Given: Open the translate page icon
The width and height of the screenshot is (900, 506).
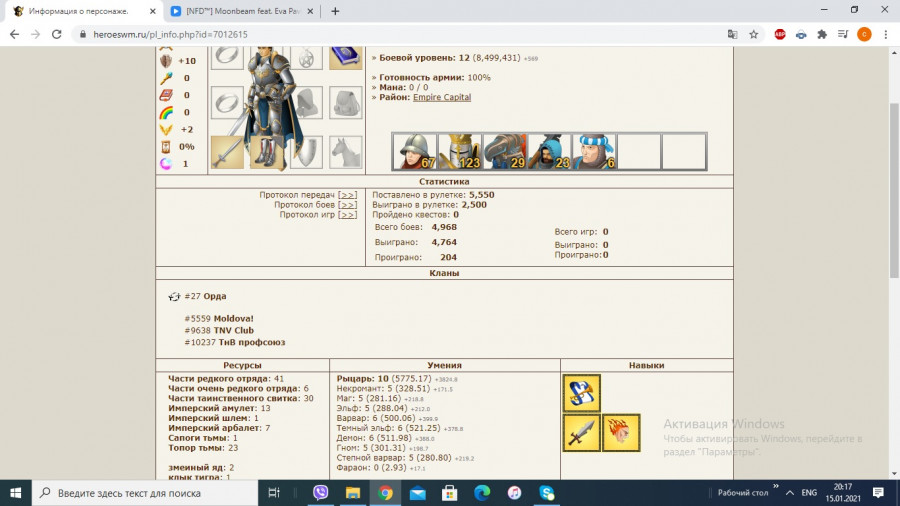Looking at the screenshot, I should 732,34.
